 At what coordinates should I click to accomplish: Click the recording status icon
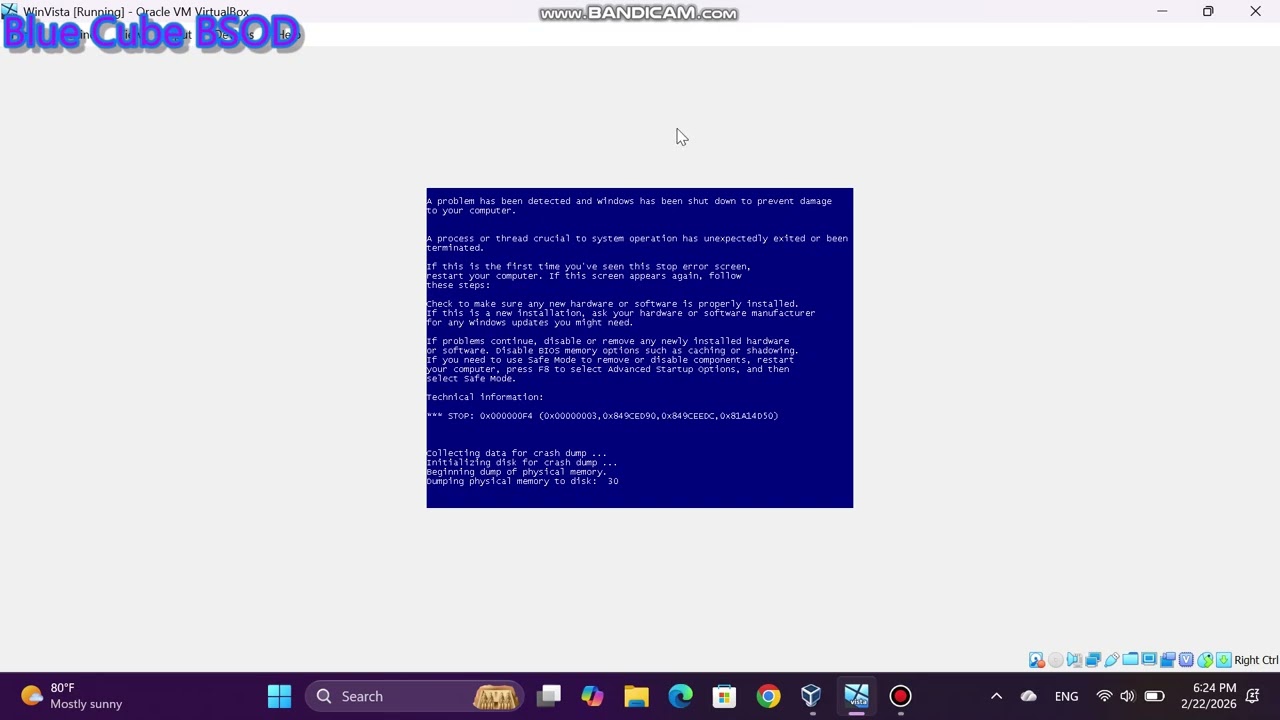coord(1168,660)
